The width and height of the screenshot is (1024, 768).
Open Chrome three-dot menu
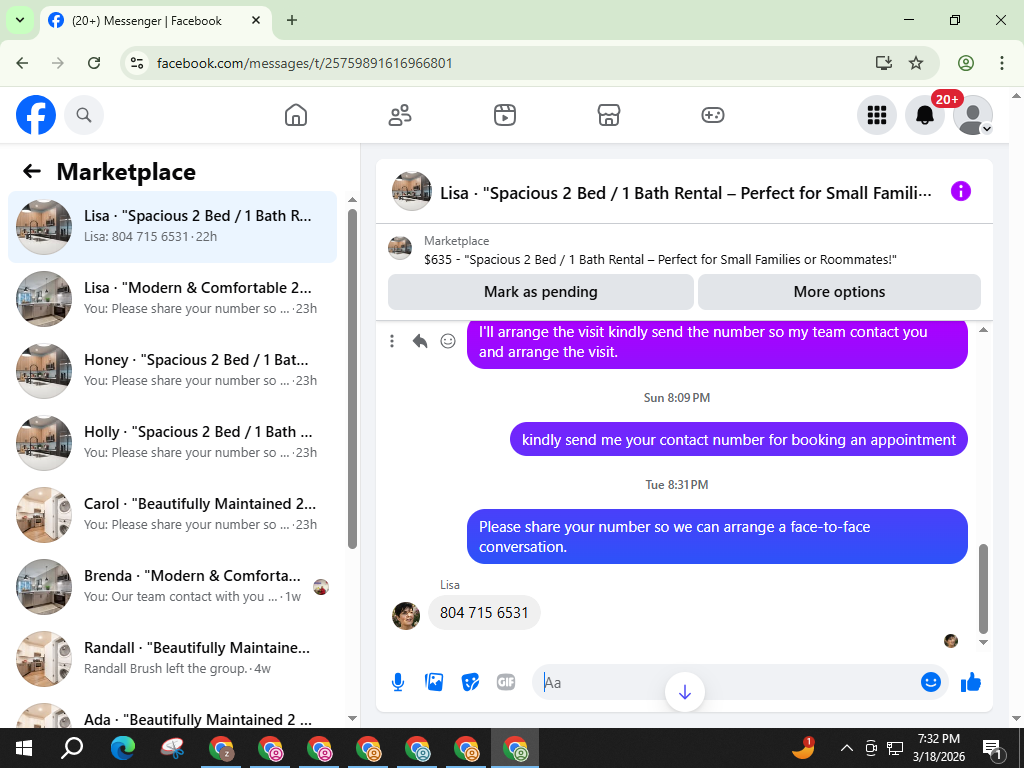click(1001, 63)
